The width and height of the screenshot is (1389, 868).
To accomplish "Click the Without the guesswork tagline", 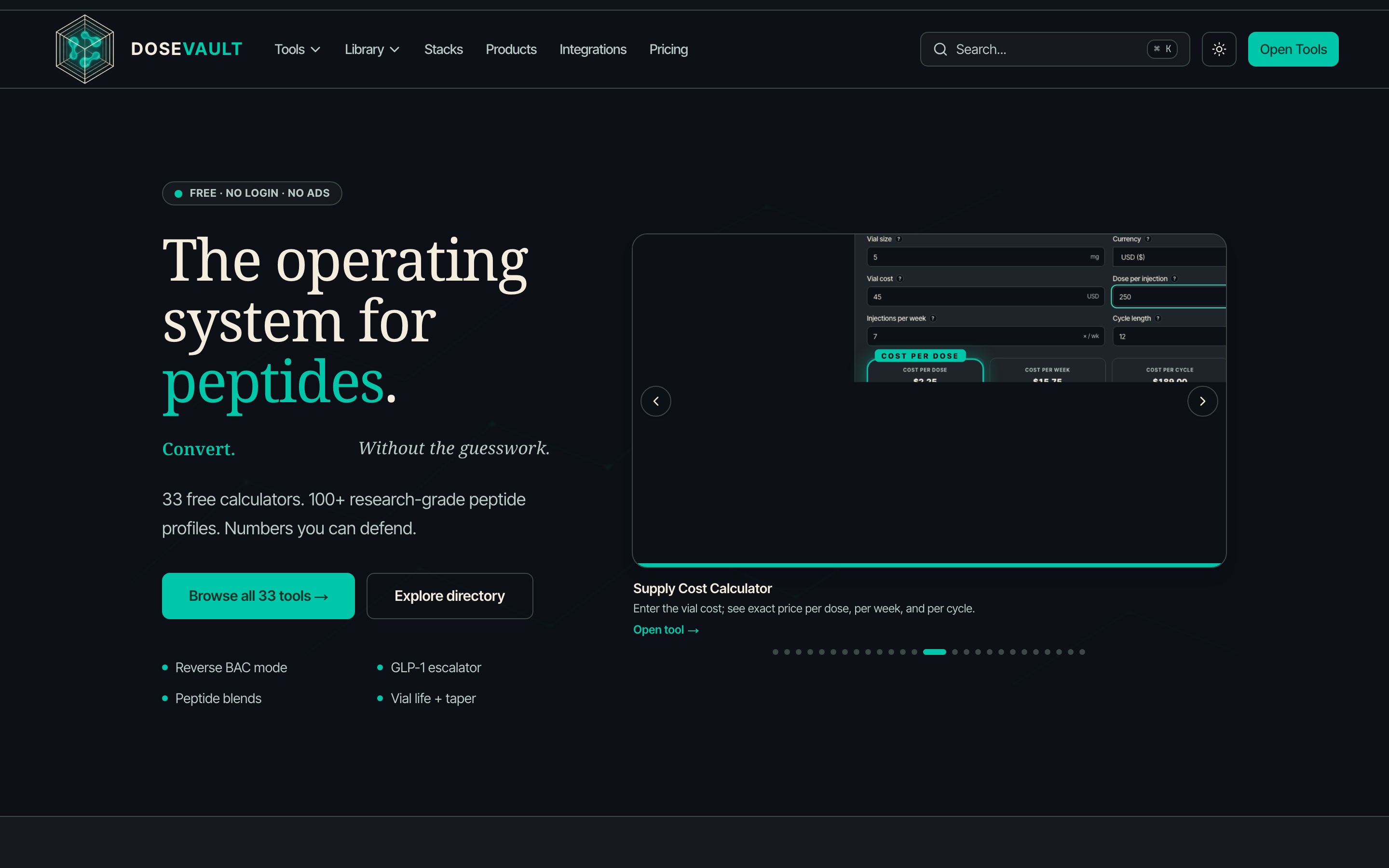I will (x=453, y=448).
